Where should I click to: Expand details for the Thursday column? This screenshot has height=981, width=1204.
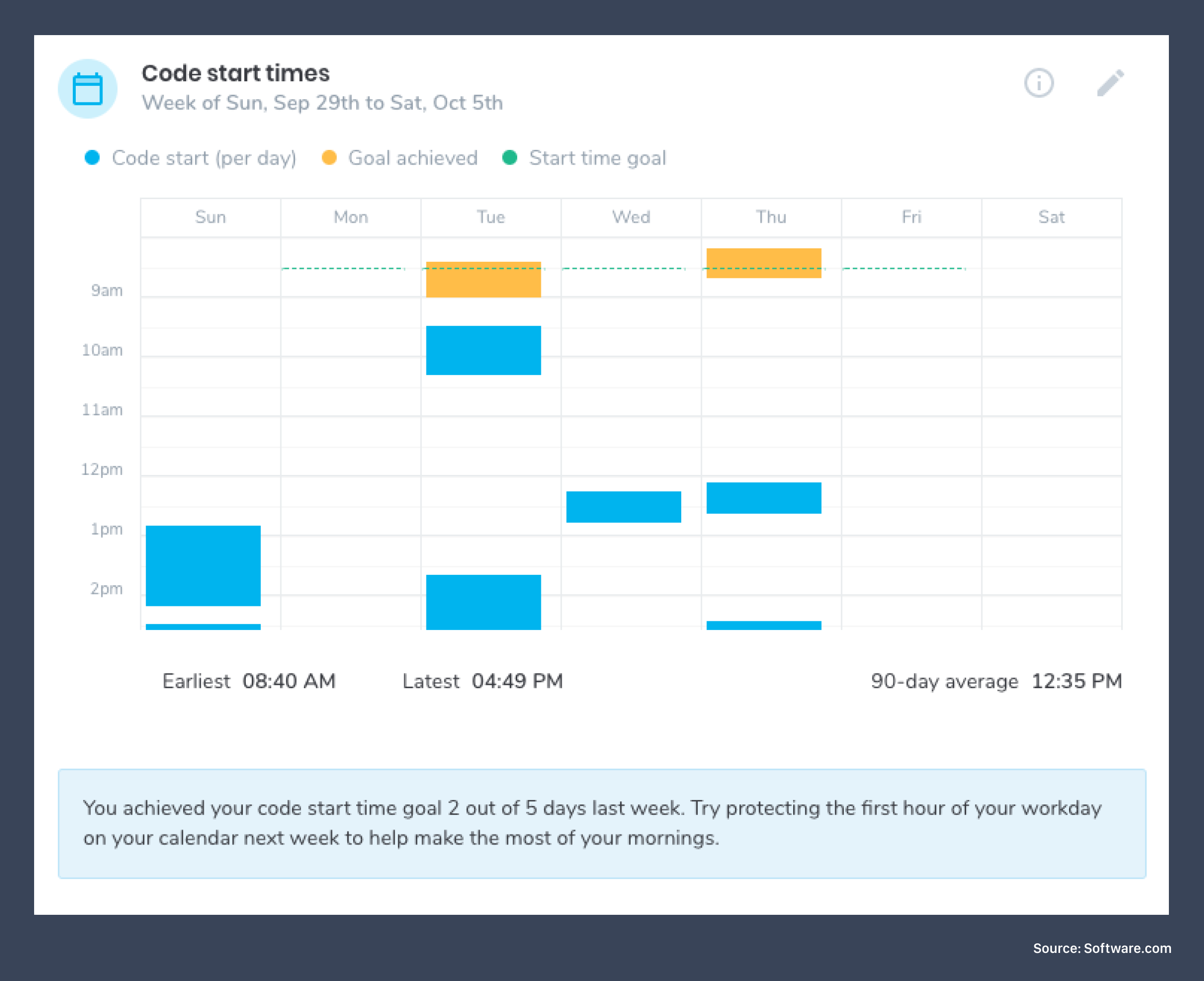771,217
